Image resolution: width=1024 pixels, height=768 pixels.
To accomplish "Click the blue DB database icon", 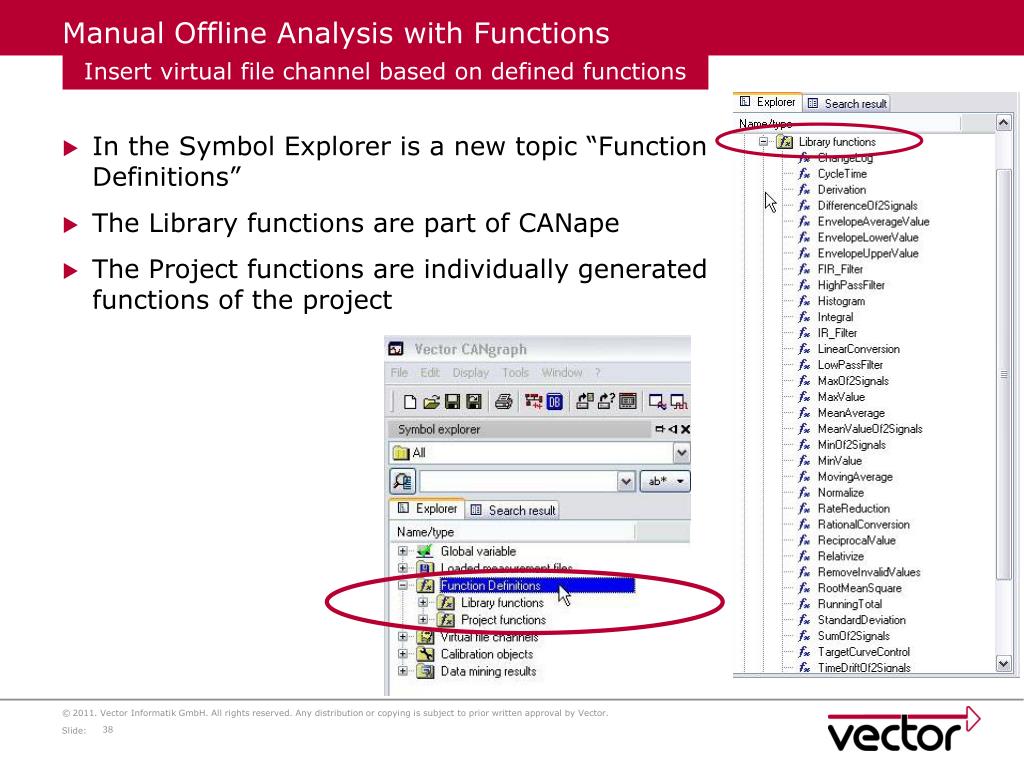I will coord(554,402).
